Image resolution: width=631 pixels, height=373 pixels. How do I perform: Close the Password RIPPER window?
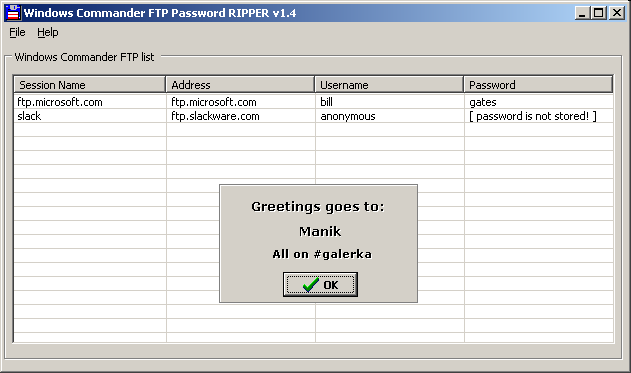[x=617, y=13]
